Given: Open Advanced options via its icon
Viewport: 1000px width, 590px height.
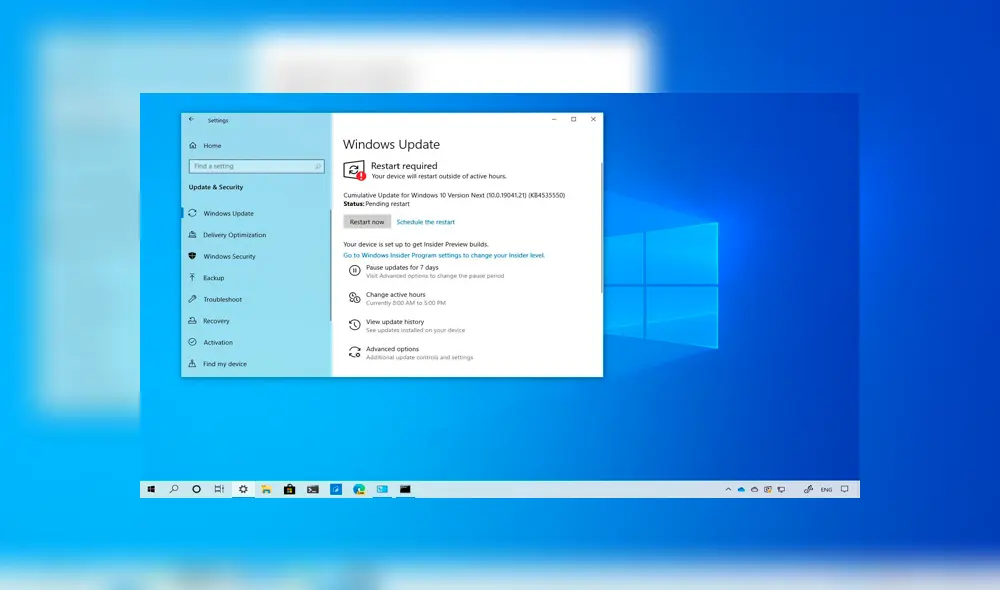Looking at the screenshot, I should pyautogui.click(x=354, y=352).
